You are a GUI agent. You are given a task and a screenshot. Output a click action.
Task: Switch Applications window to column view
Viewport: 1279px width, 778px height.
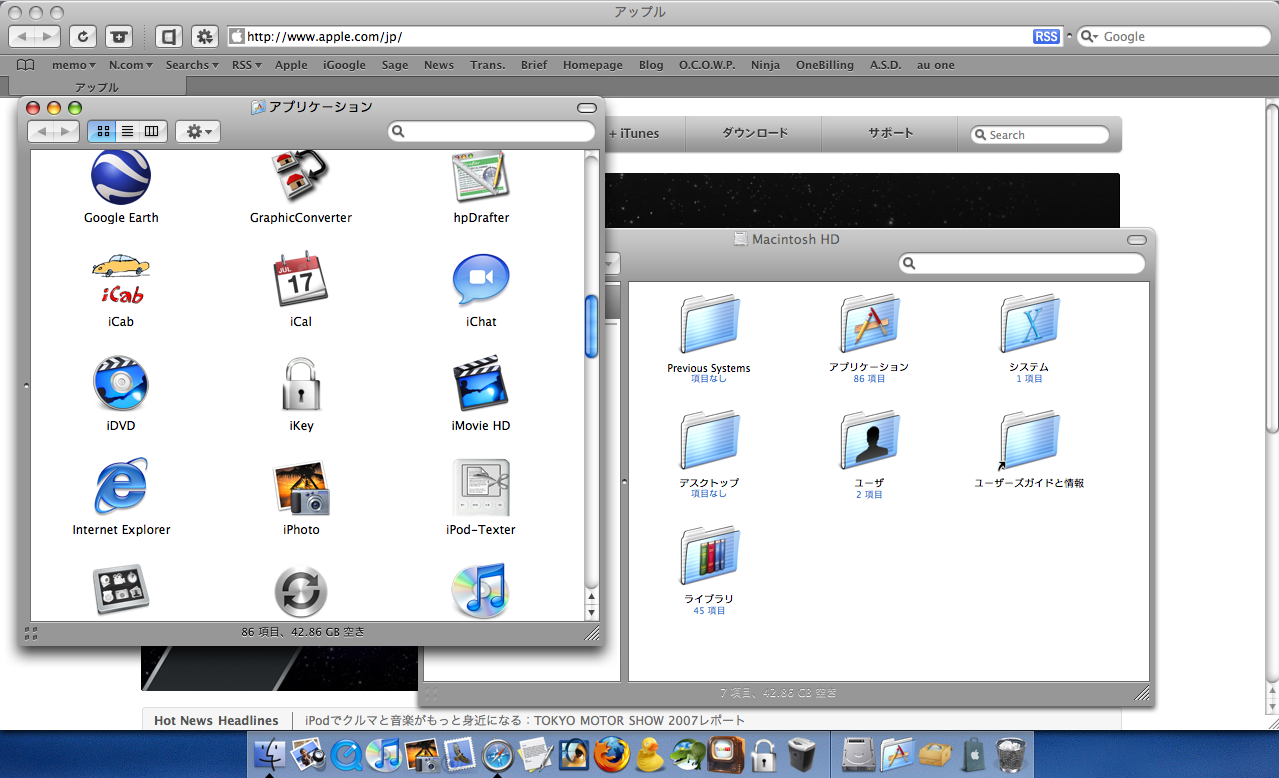pyautogui.click(x=152, y=131)
